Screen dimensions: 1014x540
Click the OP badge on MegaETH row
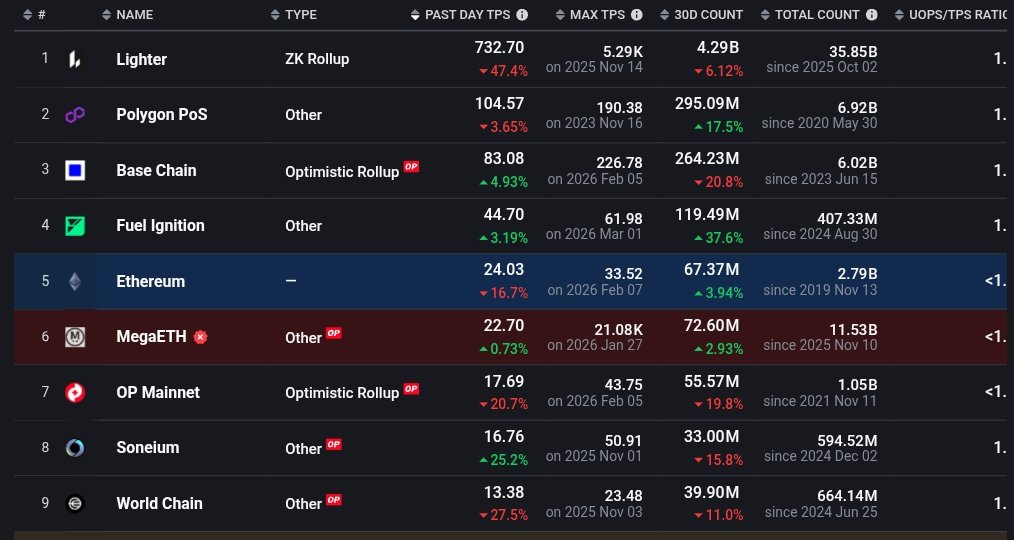coord(334,333)
